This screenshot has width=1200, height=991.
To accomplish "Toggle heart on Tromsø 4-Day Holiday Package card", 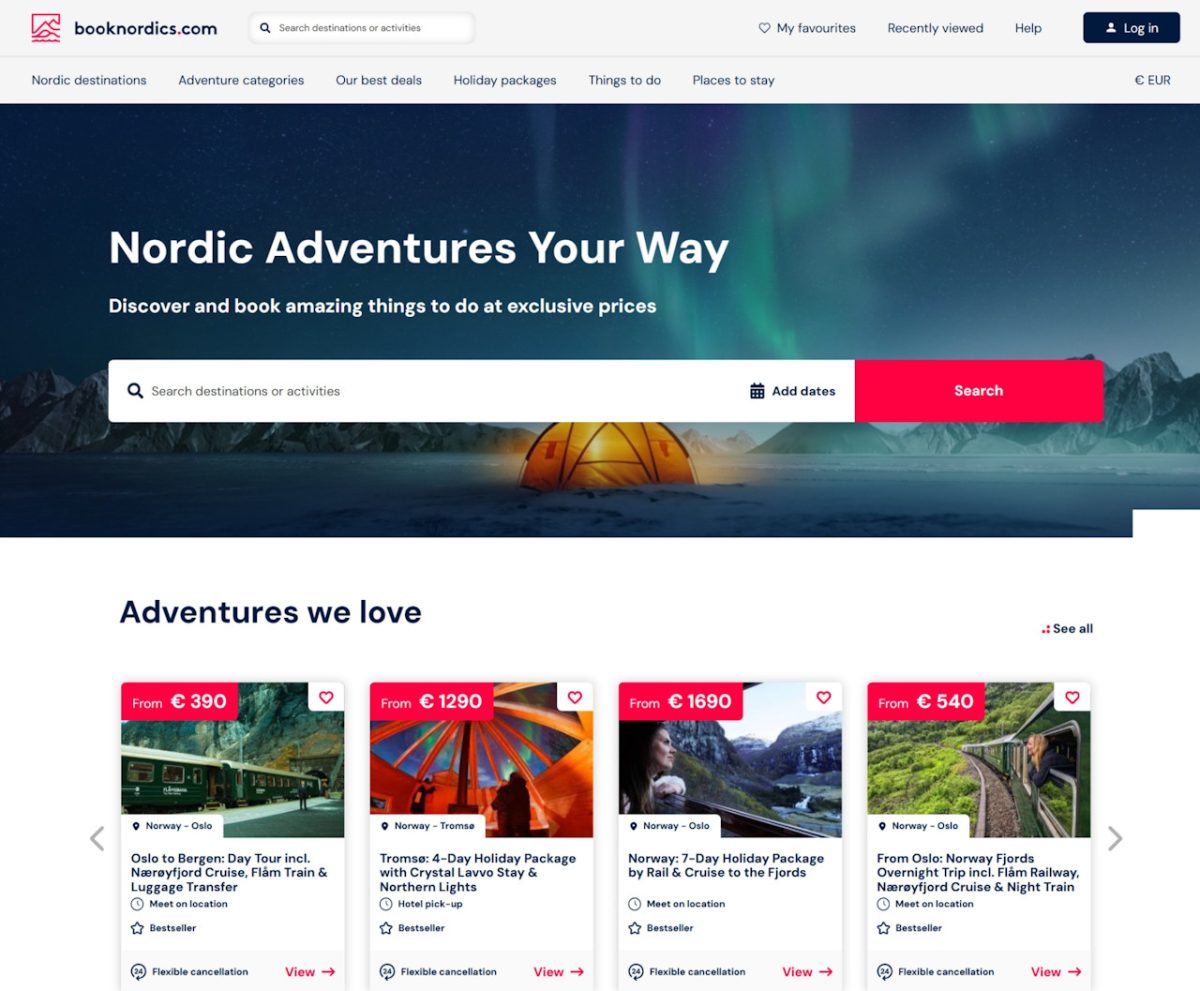I will [575, 697].
